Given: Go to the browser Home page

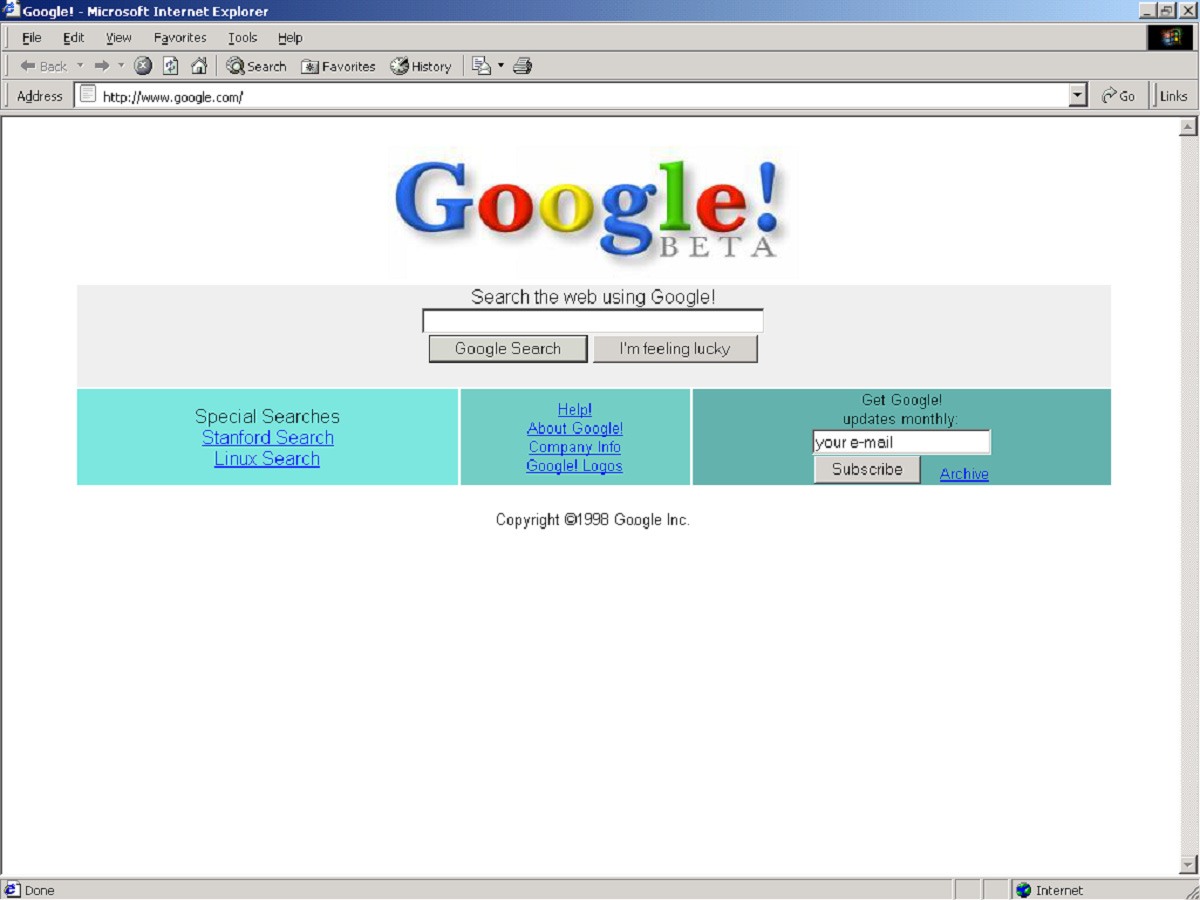Looking at the screenshot, I should tap(199, 66).
